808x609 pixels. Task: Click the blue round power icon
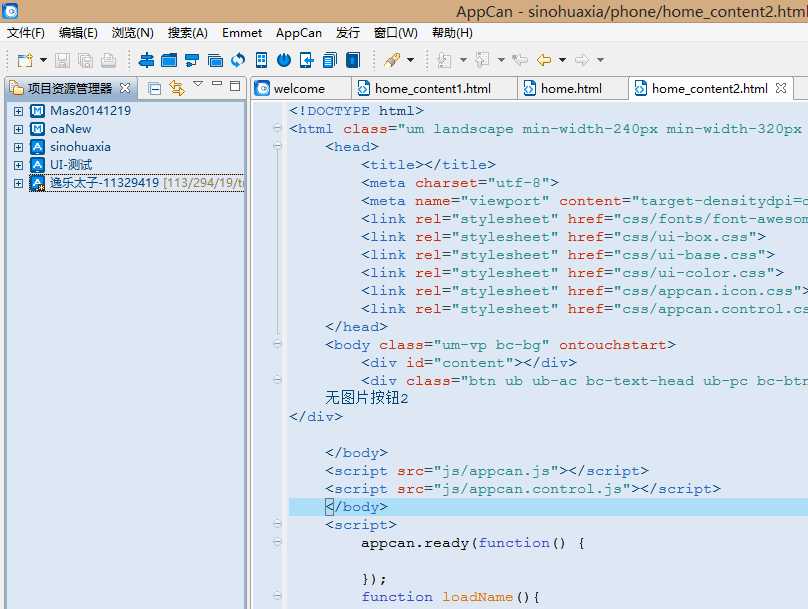click(284, 60)
